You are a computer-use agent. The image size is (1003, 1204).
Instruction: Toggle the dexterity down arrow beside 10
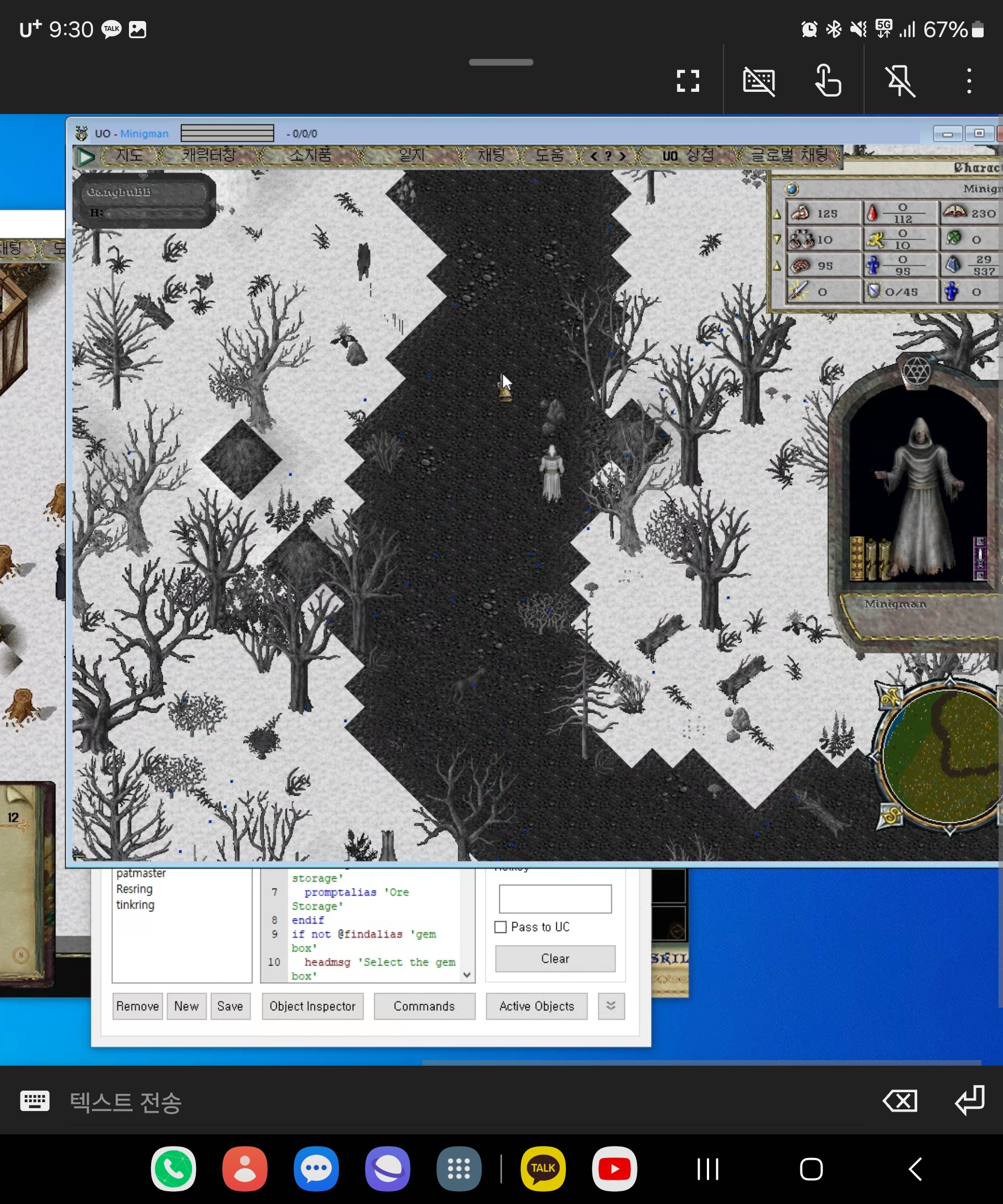coord(777,239)
